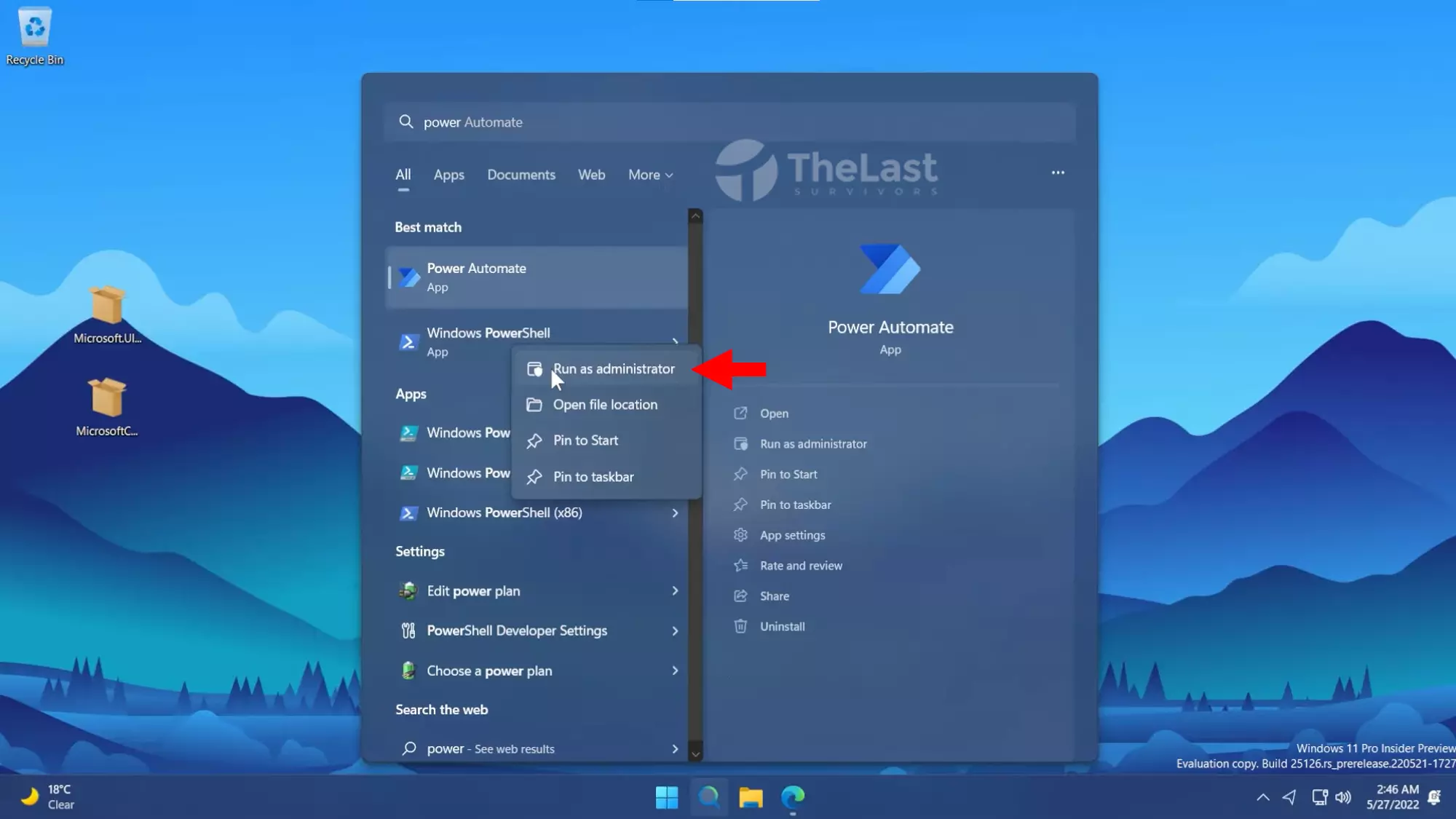Click the results scrollbar down arrow
Viewport: 1456px width, 819px height.
coord(695,754)
